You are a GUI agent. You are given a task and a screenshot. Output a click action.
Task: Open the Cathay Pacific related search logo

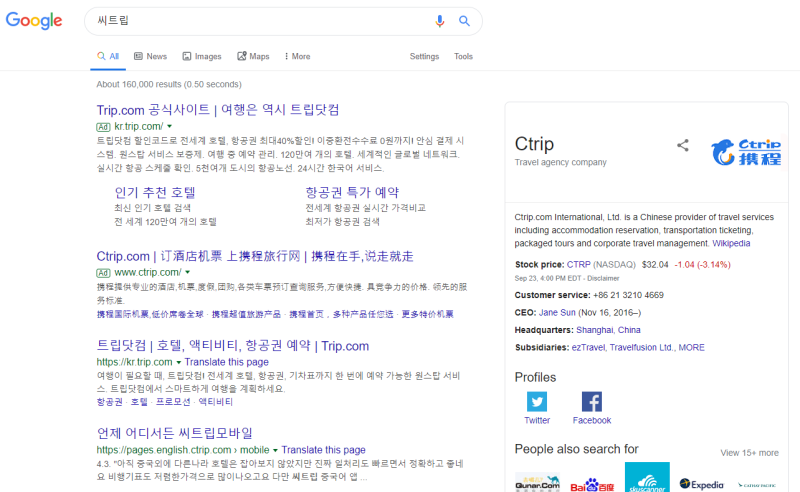[757, 485]
